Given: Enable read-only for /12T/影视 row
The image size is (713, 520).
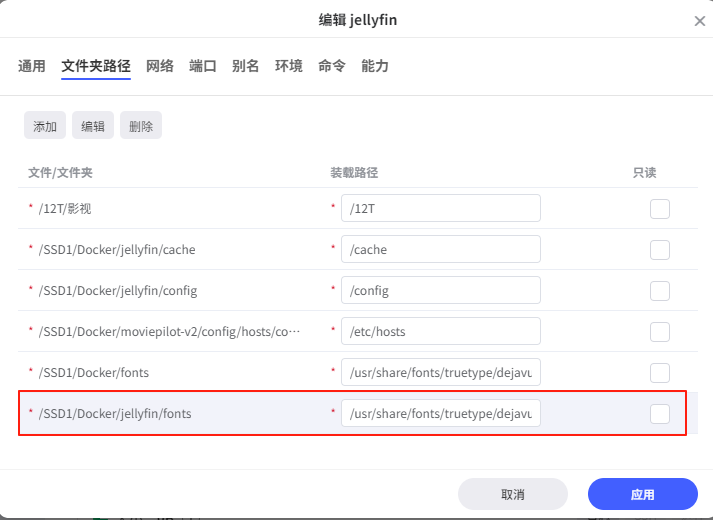Looking at the screenshot, I should (x=660, y=209).
